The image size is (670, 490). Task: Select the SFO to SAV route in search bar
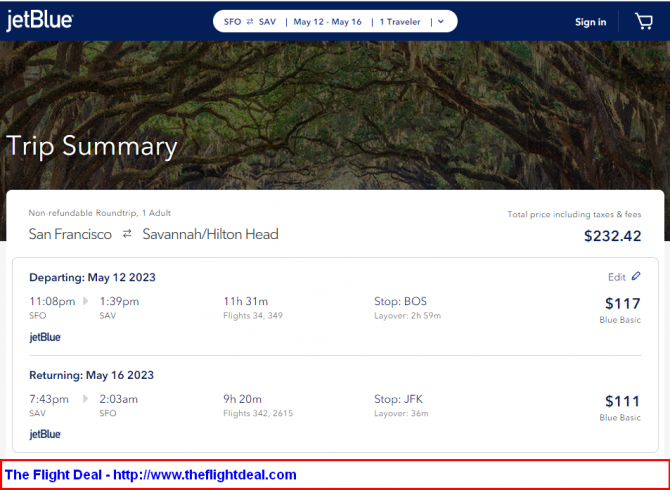pos(250,22)
